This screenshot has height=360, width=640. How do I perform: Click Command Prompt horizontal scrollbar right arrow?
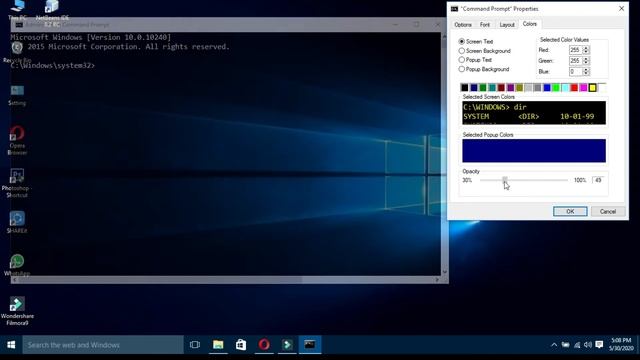[x=437, y=280]
